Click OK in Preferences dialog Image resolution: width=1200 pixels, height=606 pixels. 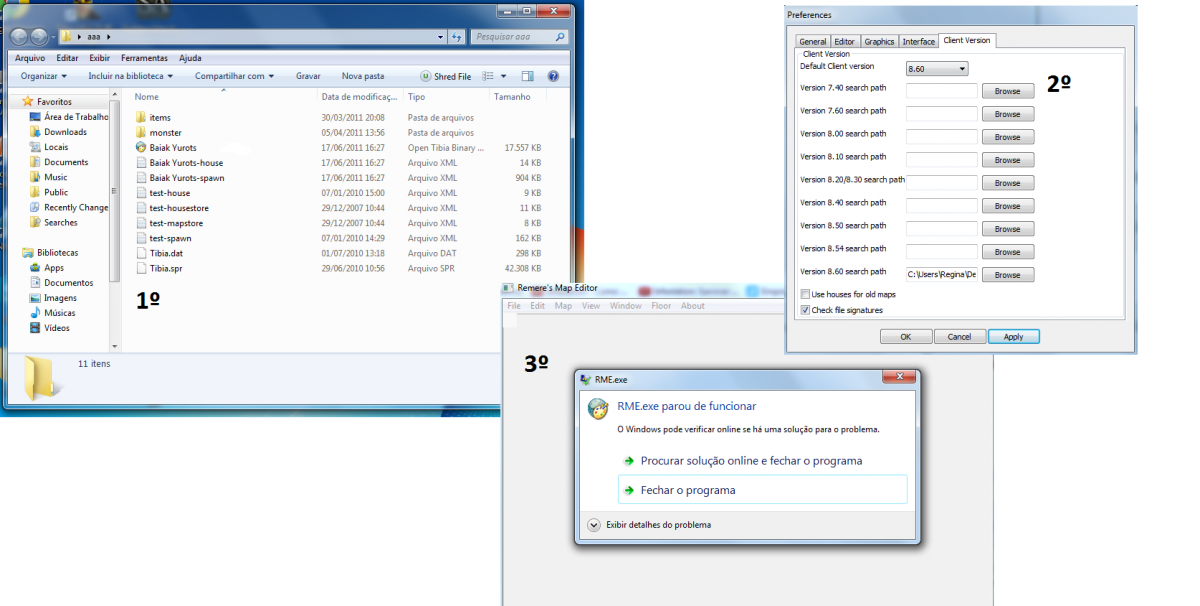coord(905,337)
